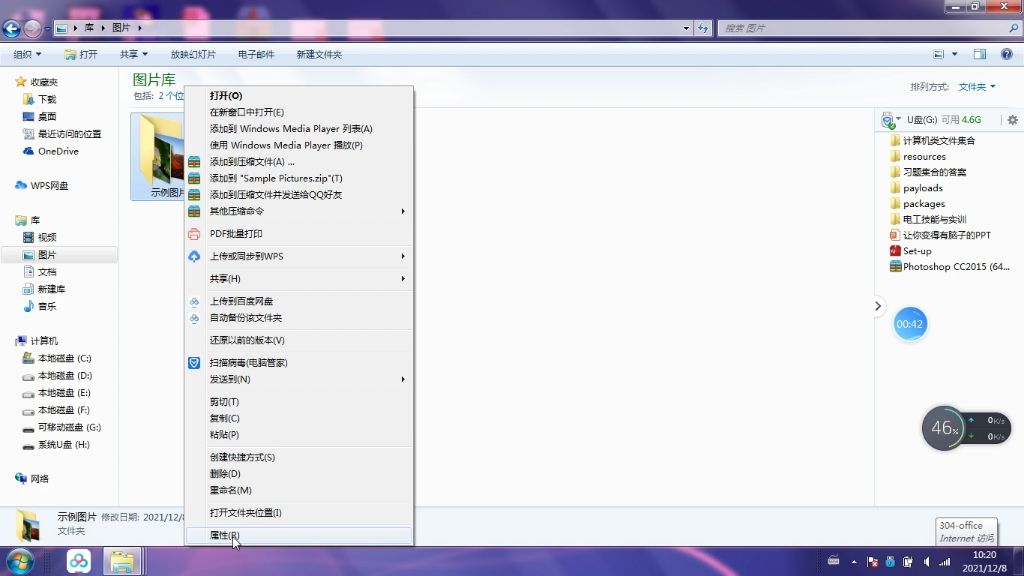1024x576 pixels.
Task: Choose 属性(R) from context menu
Action: (x=299, y=535)
